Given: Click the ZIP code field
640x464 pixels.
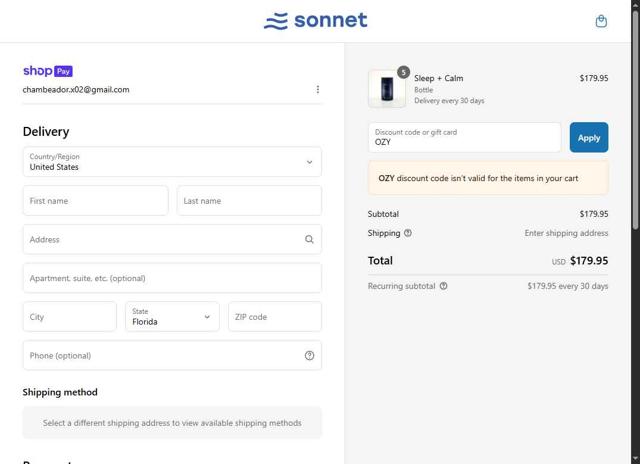Looking at the screenshot, I should 275,317.
